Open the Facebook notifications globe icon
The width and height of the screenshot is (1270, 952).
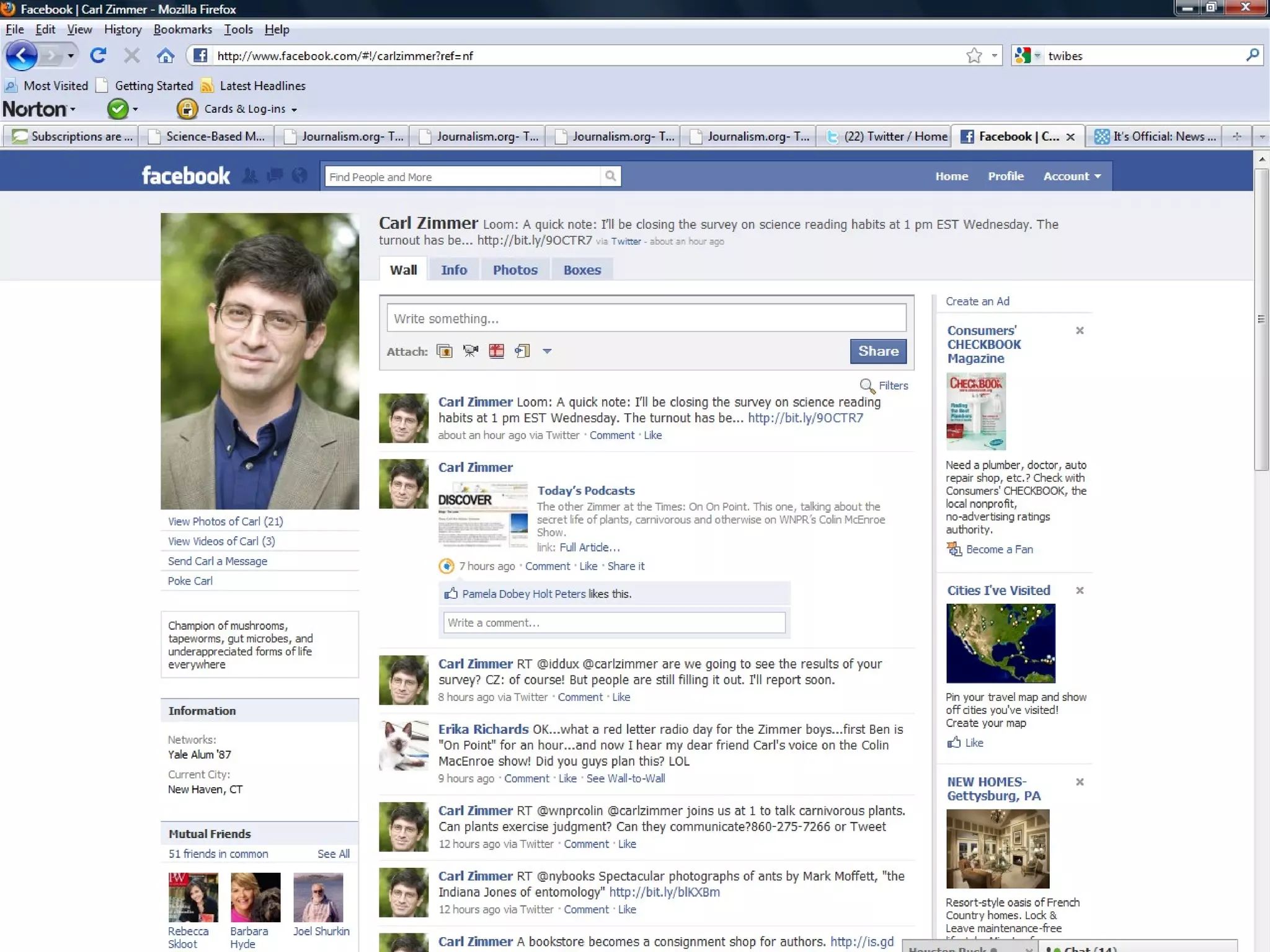tap(300, 176)
